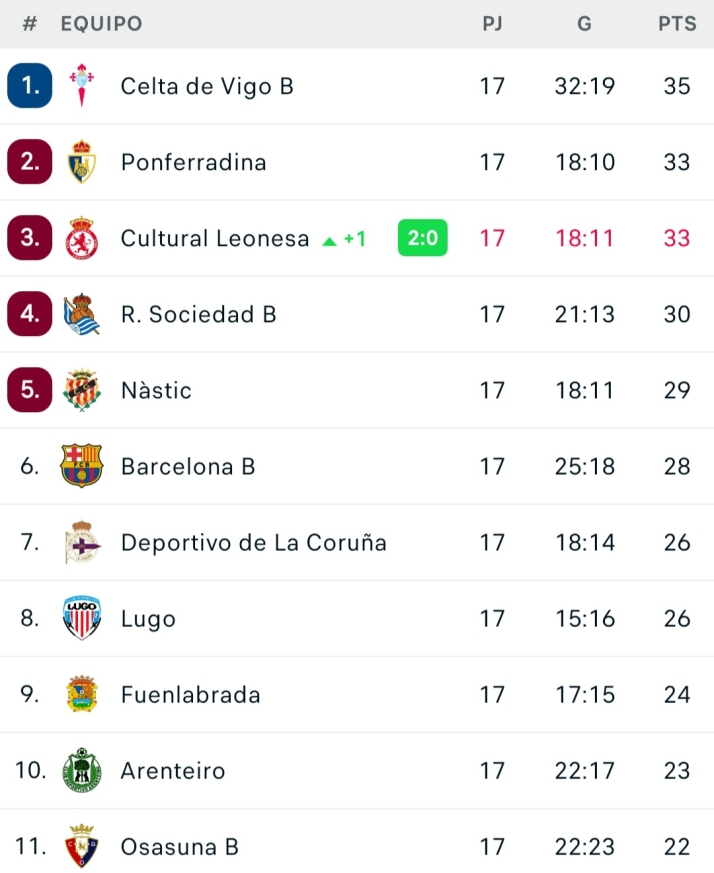Select the PJ column header
Screen dimensions: 714x873
(x=492, y=24)
